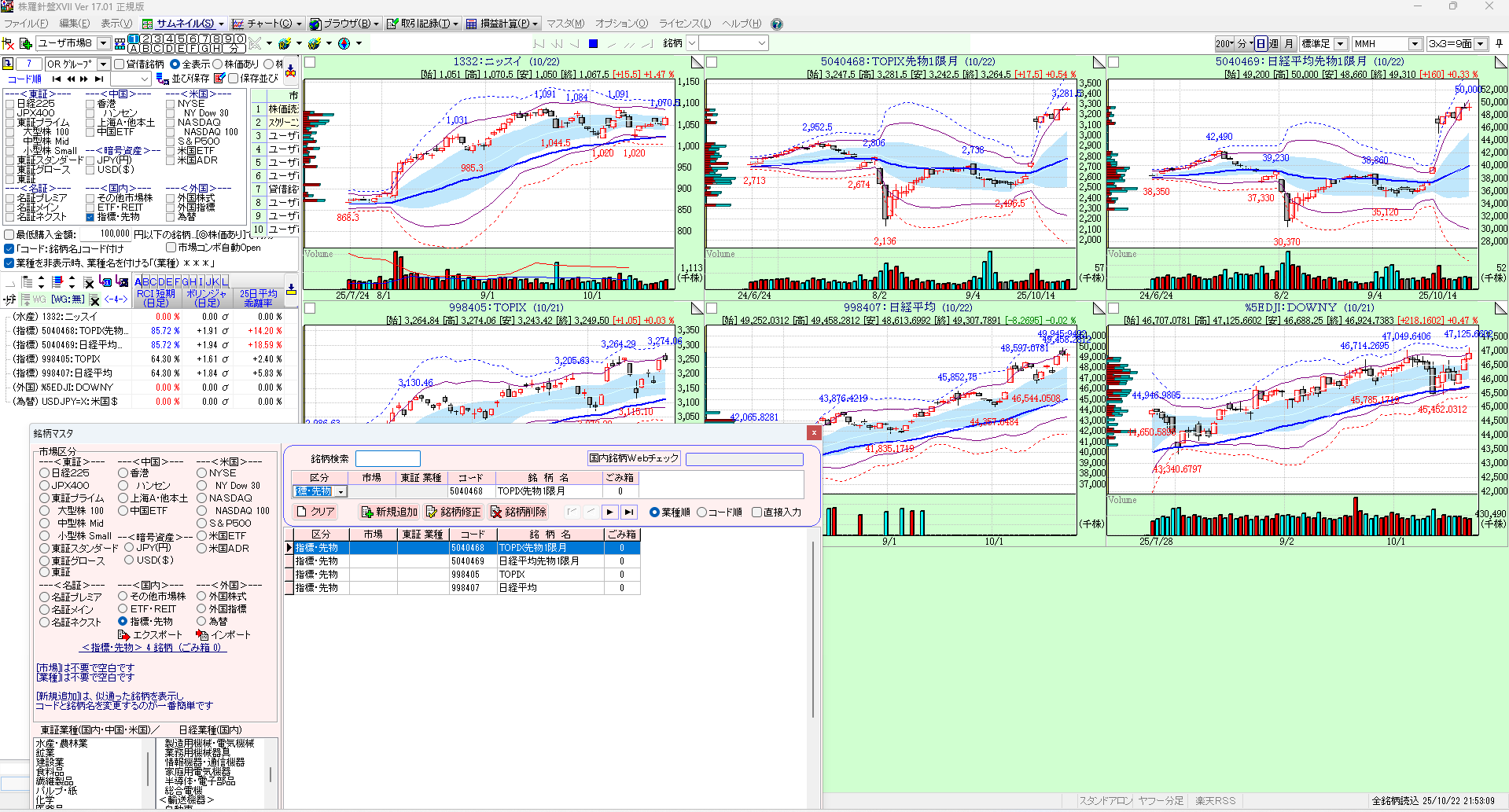Viewport: 1509px width, 812px height.
Task: Click the 国内銘柄Webチェック button
Action: [x=634, y=458]
